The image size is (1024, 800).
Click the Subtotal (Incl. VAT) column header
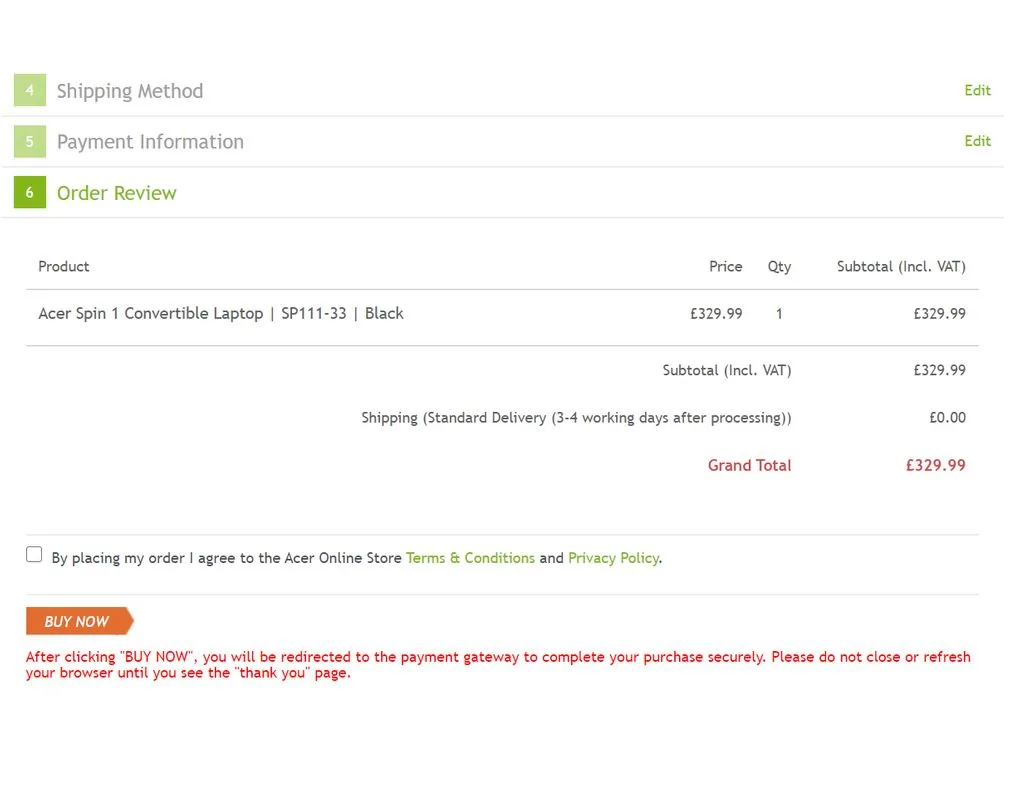pyautogui.click(x=901, y=266)
